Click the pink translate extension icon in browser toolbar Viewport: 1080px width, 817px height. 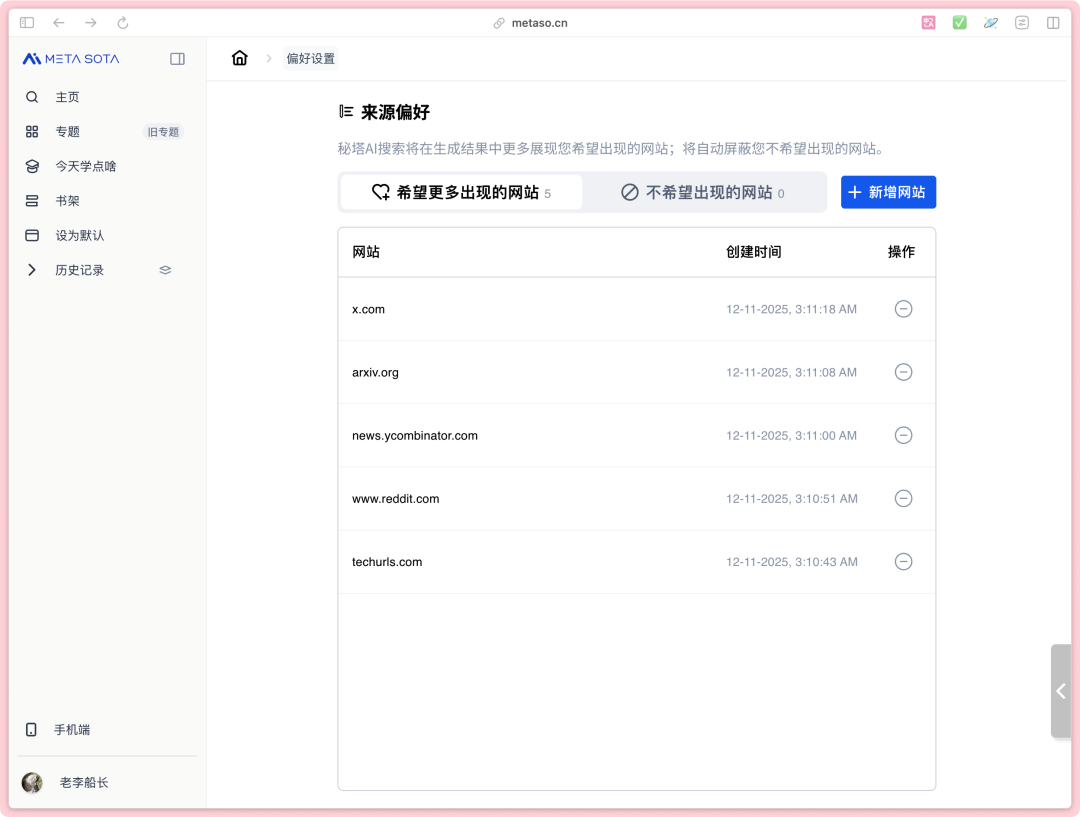coord(928,22)
